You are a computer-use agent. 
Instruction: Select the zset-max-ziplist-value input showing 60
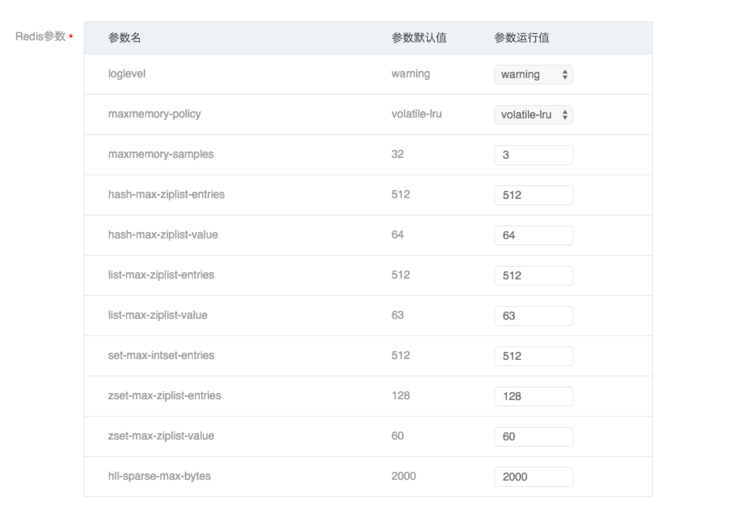click(533, 437)
